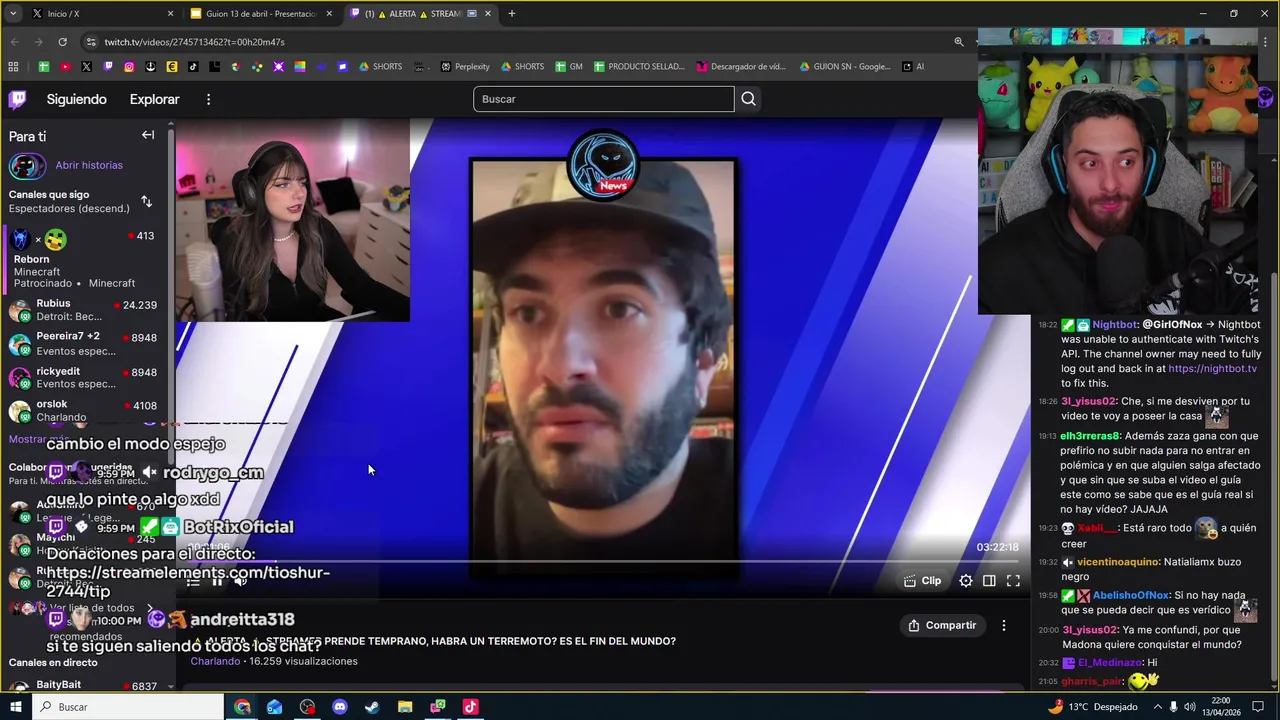
Task: Mute the video player volume
Action: point(241,581)
